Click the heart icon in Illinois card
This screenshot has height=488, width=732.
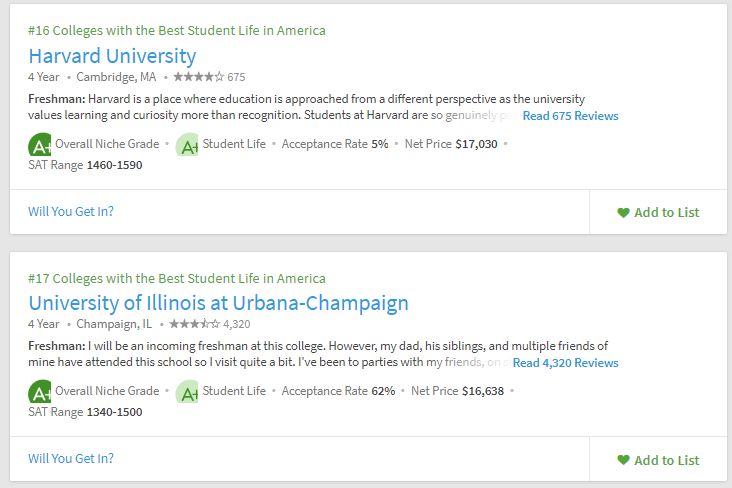point(623,460)
